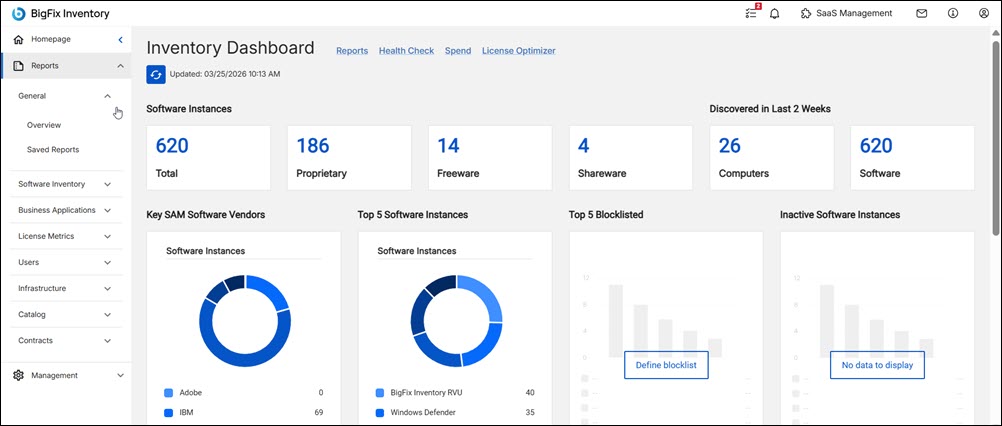Expand the Contracts group
The image size is (1002, 426).
107,341
